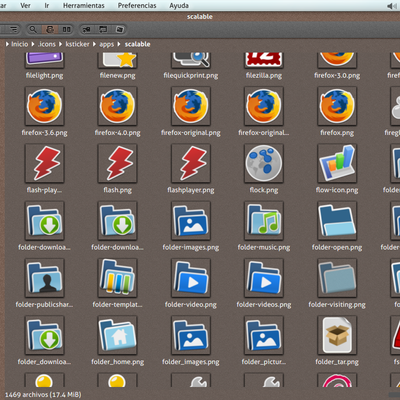Click the toolbar icon with the looping arrow
The image size is (400, 400).
click(103, 30)
